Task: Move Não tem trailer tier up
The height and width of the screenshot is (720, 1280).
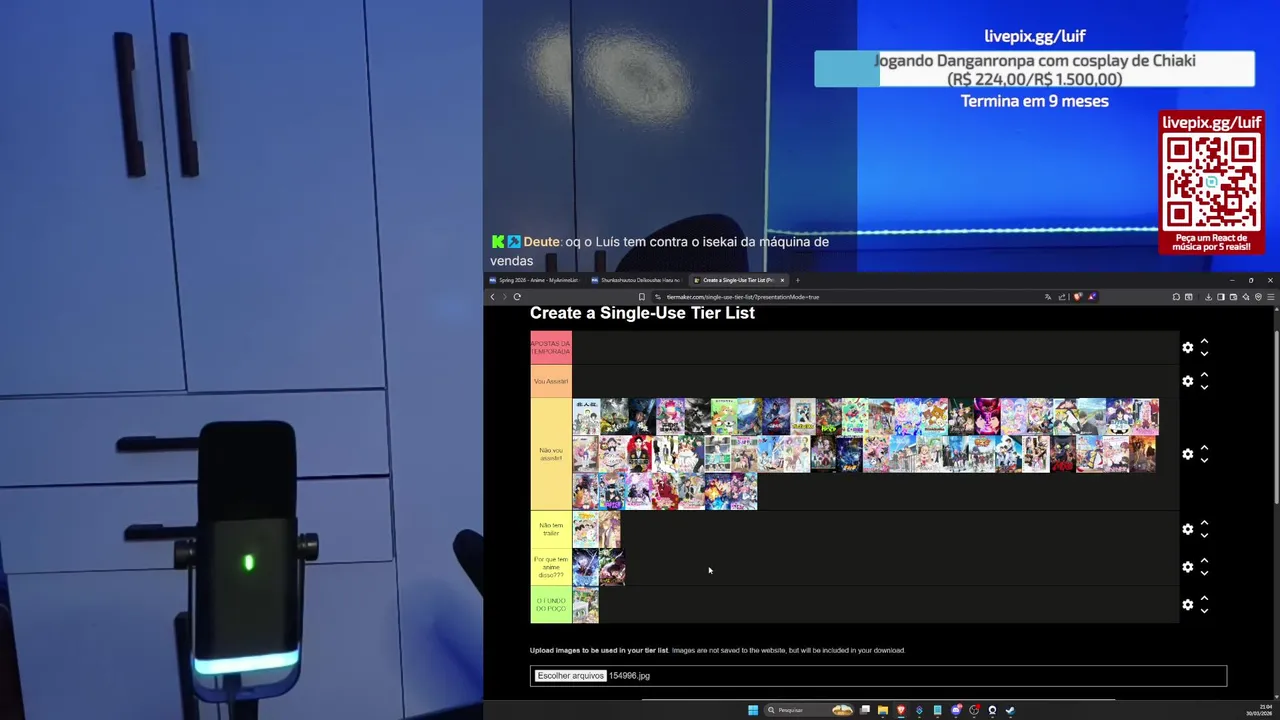Action: [x=1204, y=523]
